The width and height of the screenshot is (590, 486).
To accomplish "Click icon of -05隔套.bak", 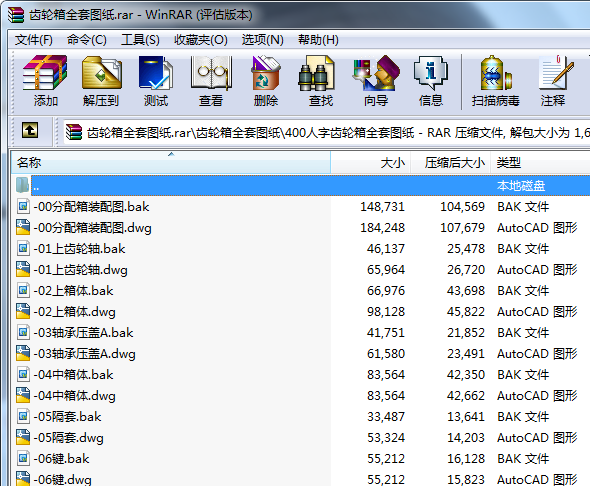I will point(23,416).
